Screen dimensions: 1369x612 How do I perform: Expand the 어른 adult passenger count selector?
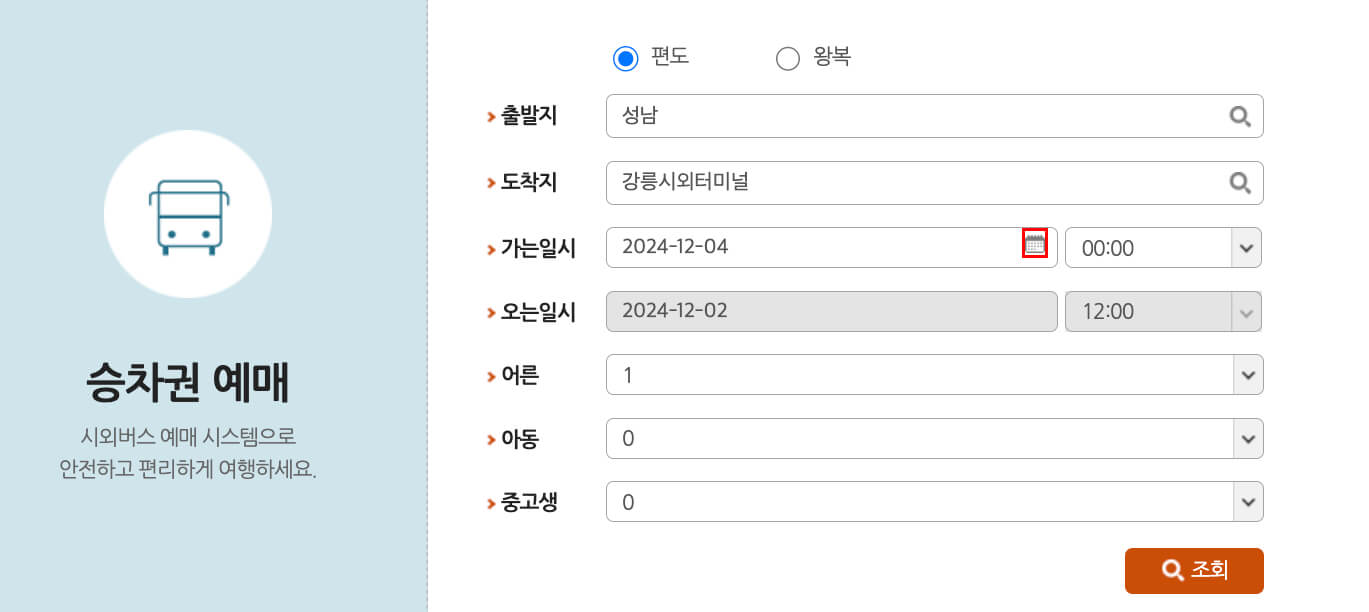tap(935, 375)
